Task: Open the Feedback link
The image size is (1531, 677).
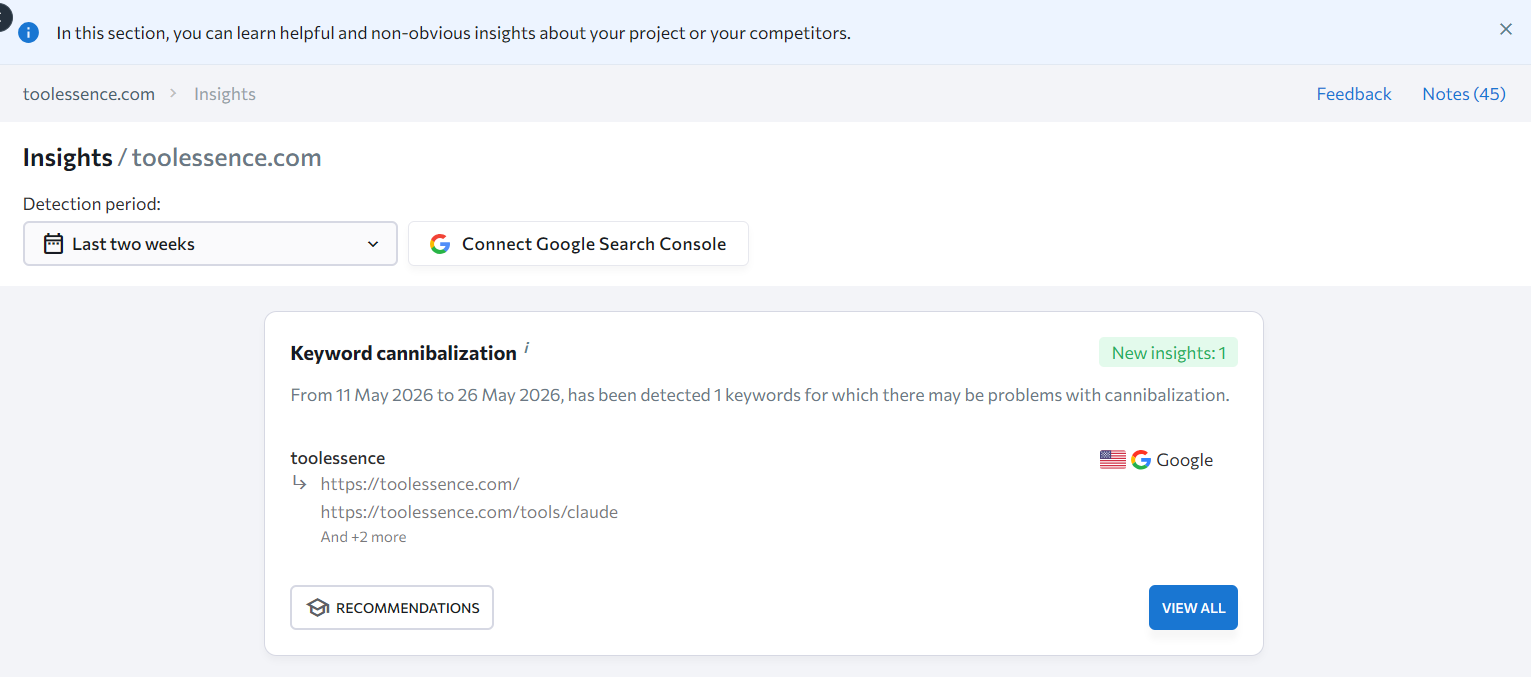Action: 1354,94
